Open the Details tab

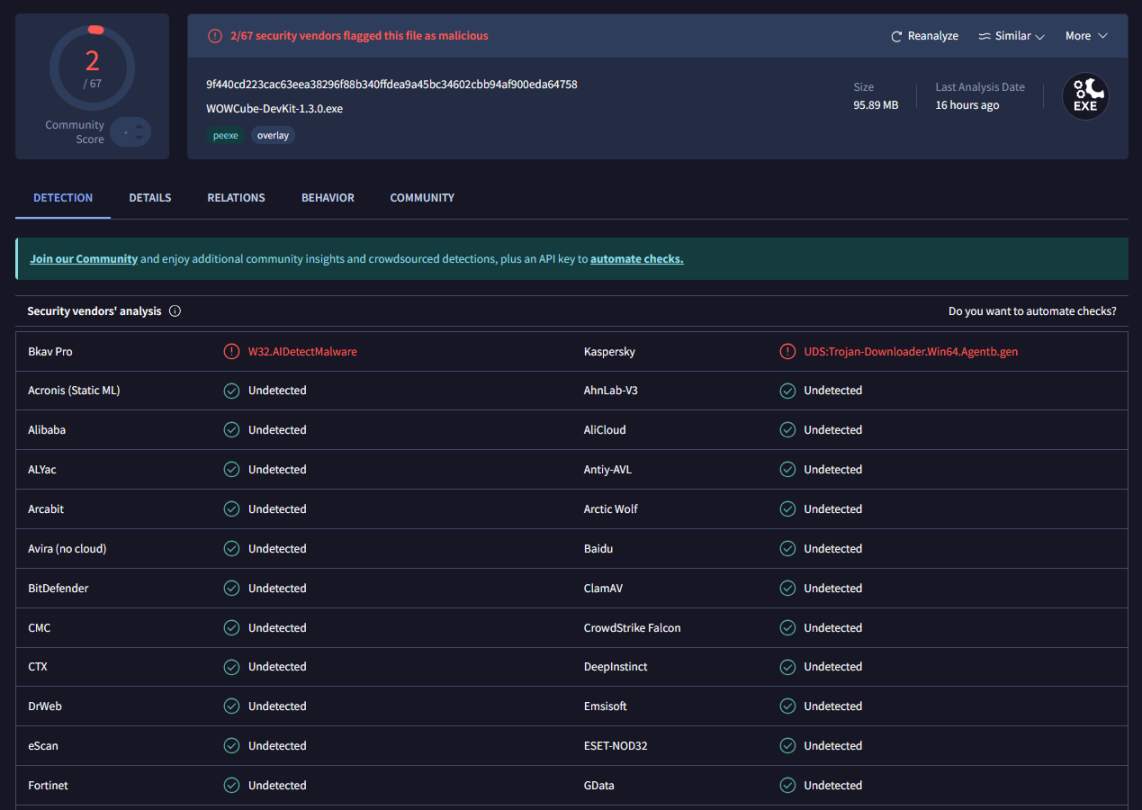(150, 197)
